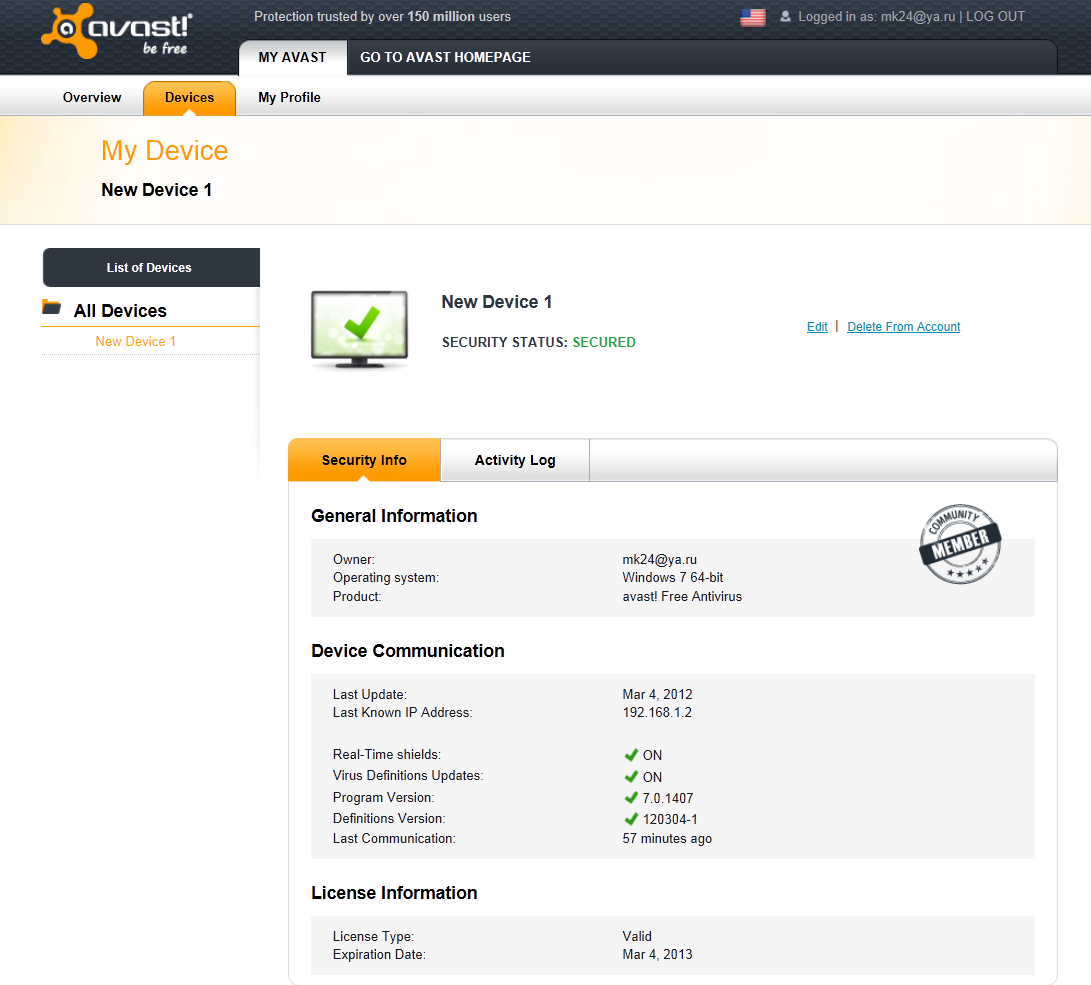Click the user silhouette icon next to login
The width and height of the screenshot is (1091, 985).
785,16
